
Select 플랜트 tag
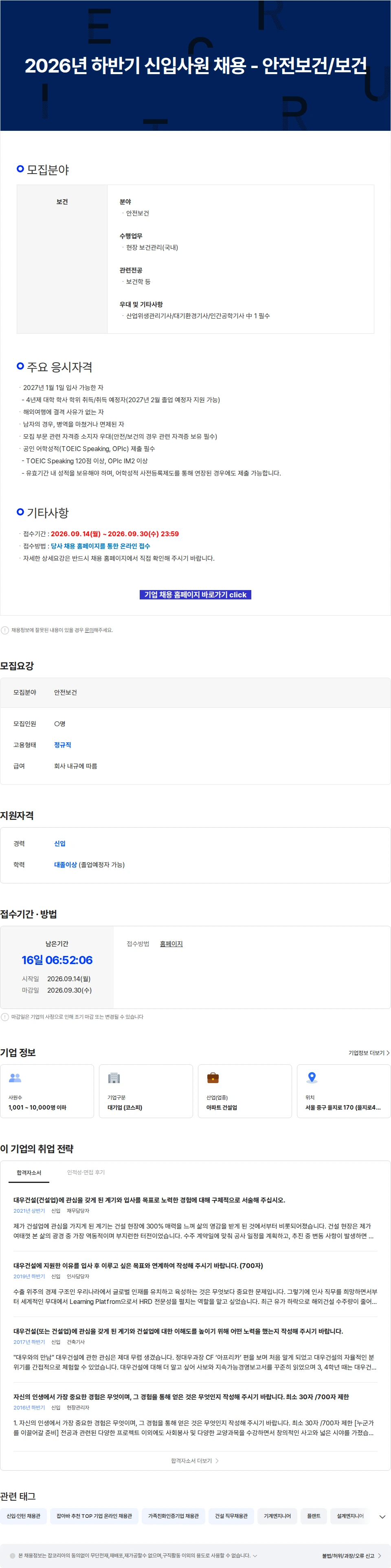click(314, 1516)
